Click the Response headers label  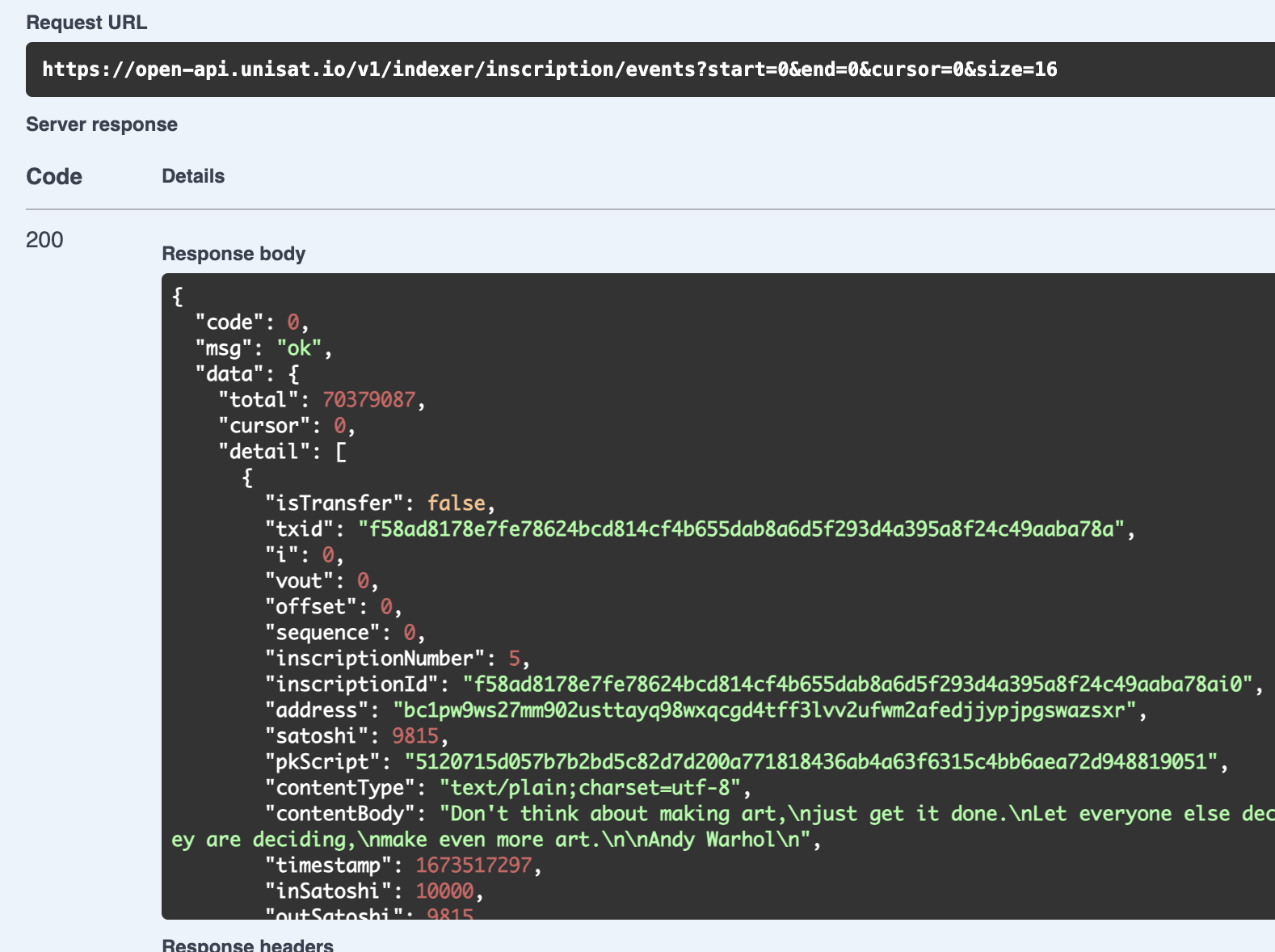247,945
